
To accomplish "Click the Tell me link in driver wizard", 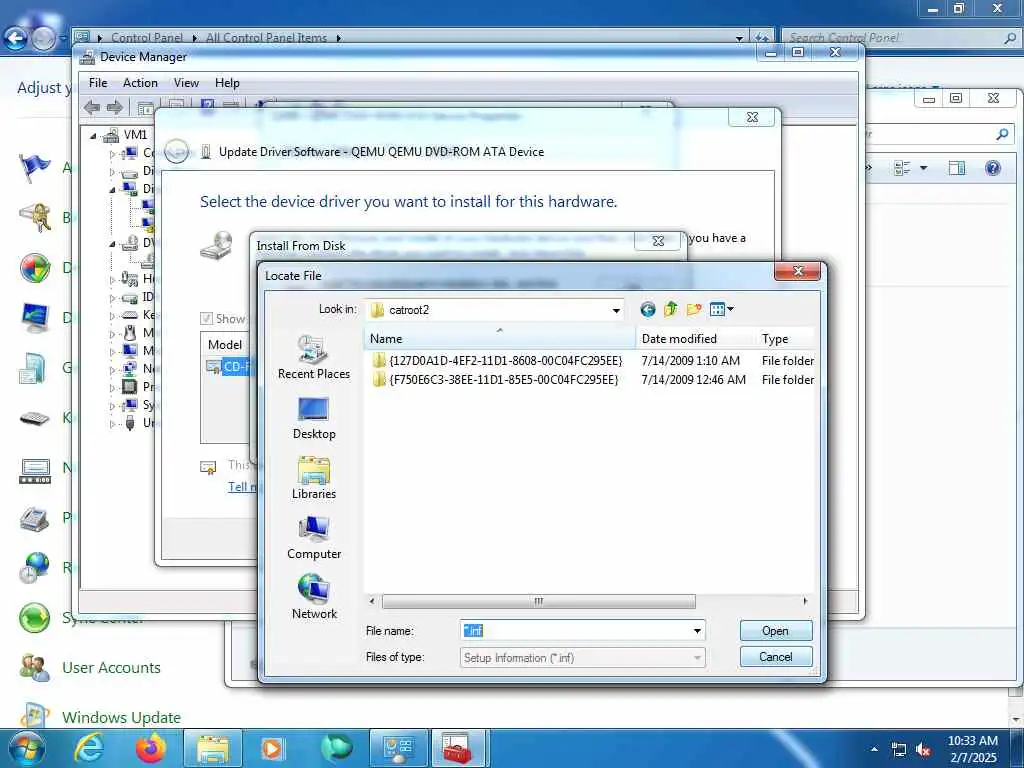I will [x=242, y=487].
